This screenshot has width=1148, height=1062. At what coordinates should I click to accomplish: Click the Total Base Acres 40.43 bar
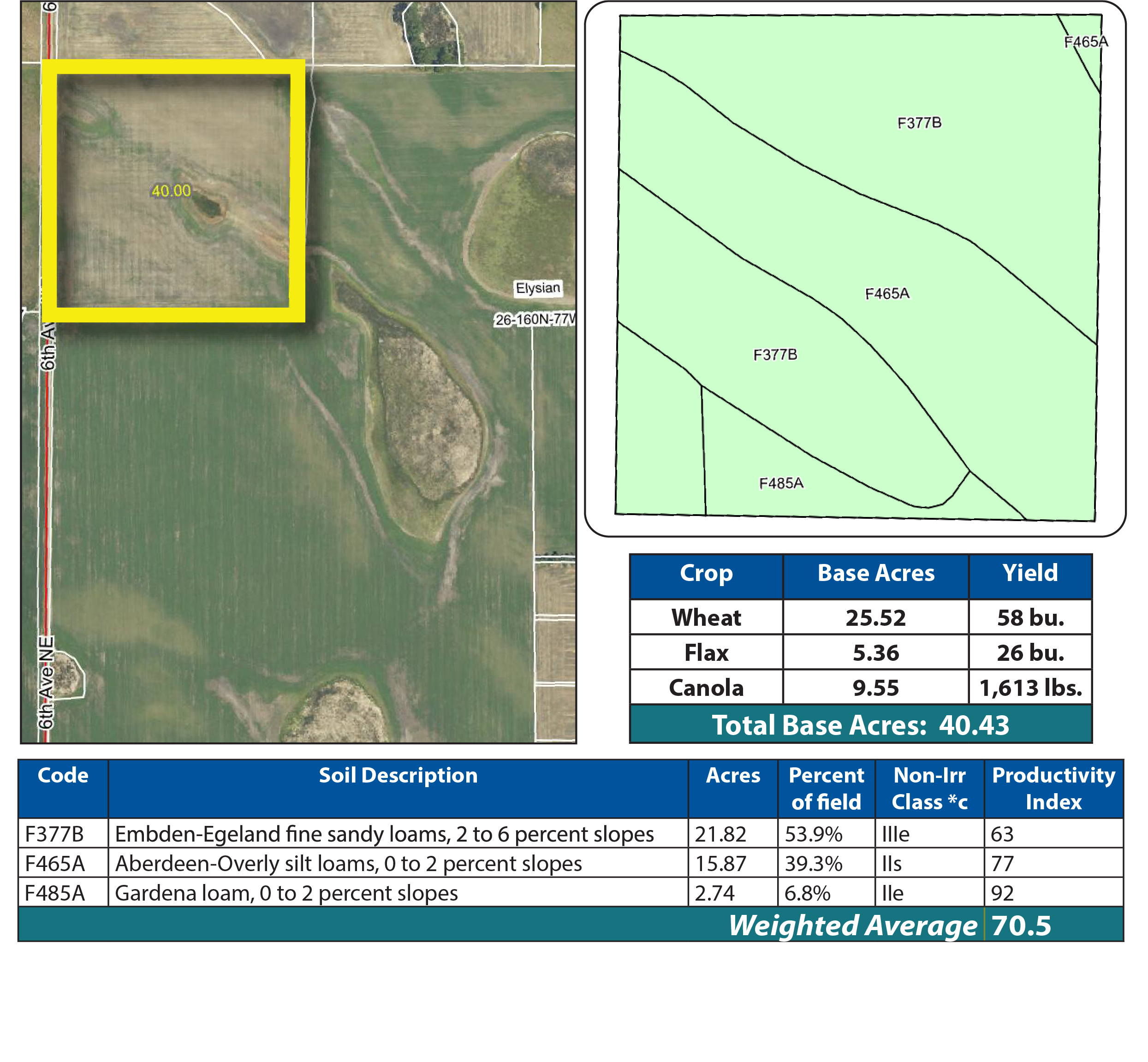point(860,725)
